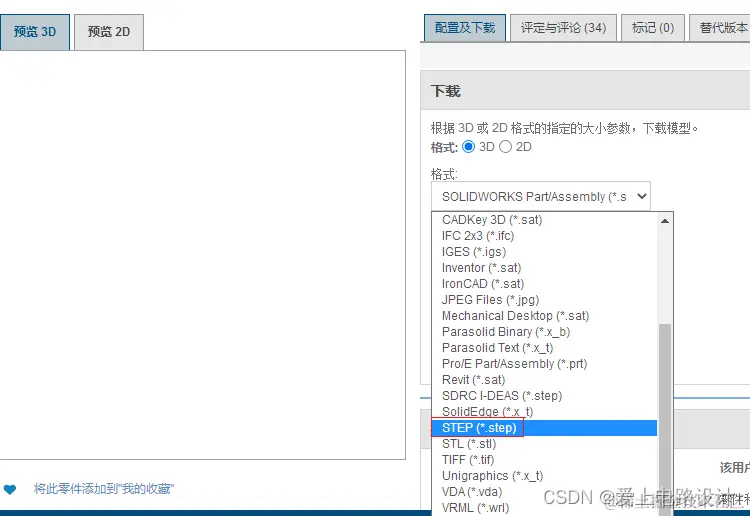This screenshot has height=516, width=750.
Task: Click inside the 3D preview viewport
Action: coord(203,255)
